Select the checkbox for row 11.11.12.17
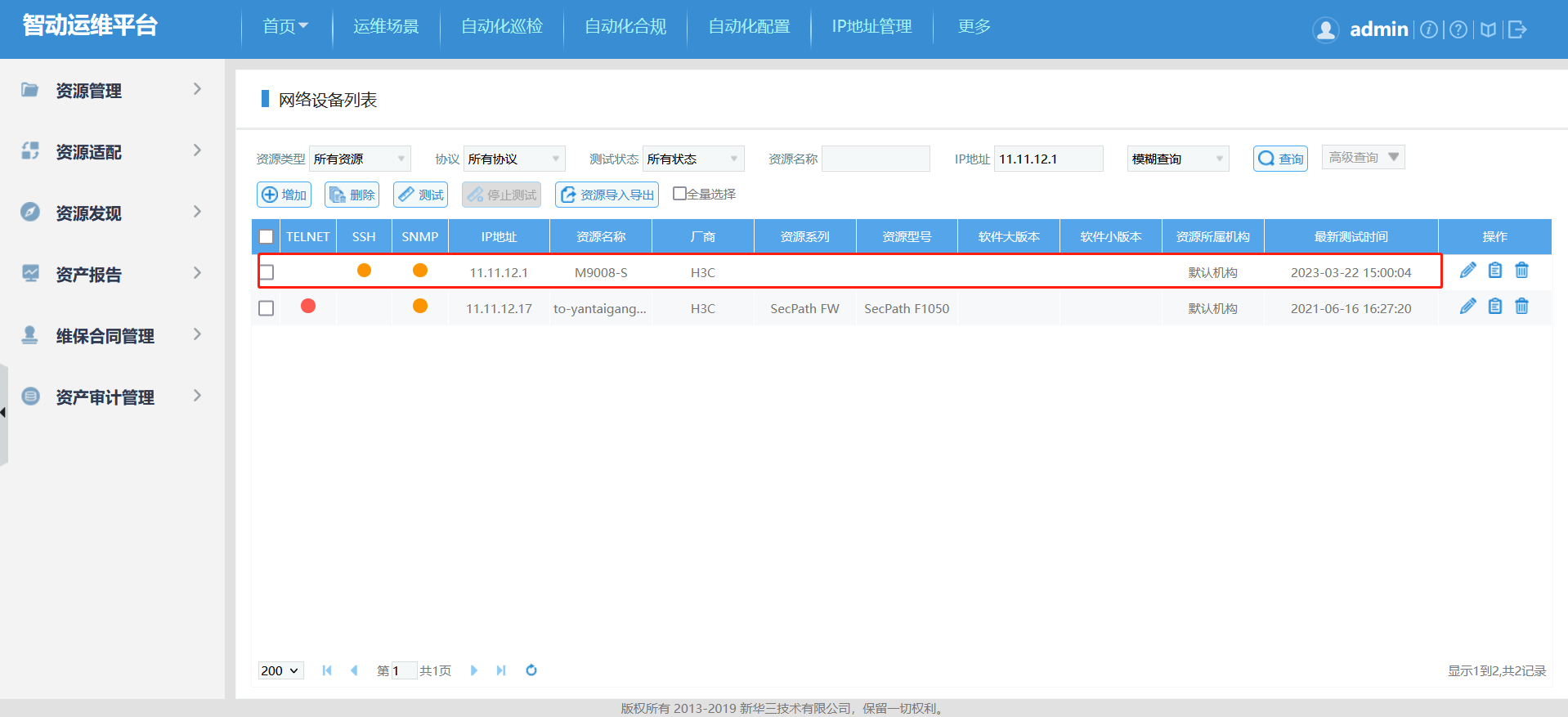This screenshot has height=717, width=1568. click(x=267, y=308)
